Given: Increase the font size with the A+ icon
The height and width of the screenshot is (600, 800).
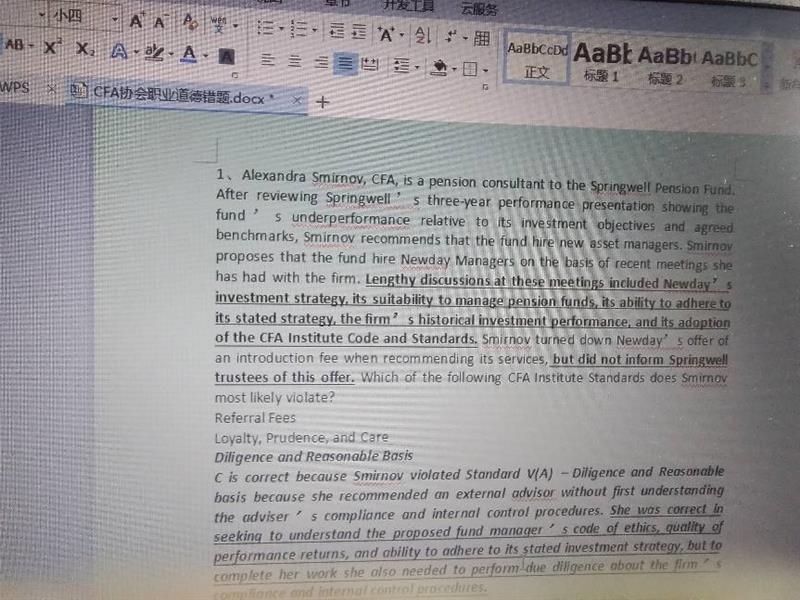Looking at the screenshot, I should pyautogui.click(x=136, y=21).
